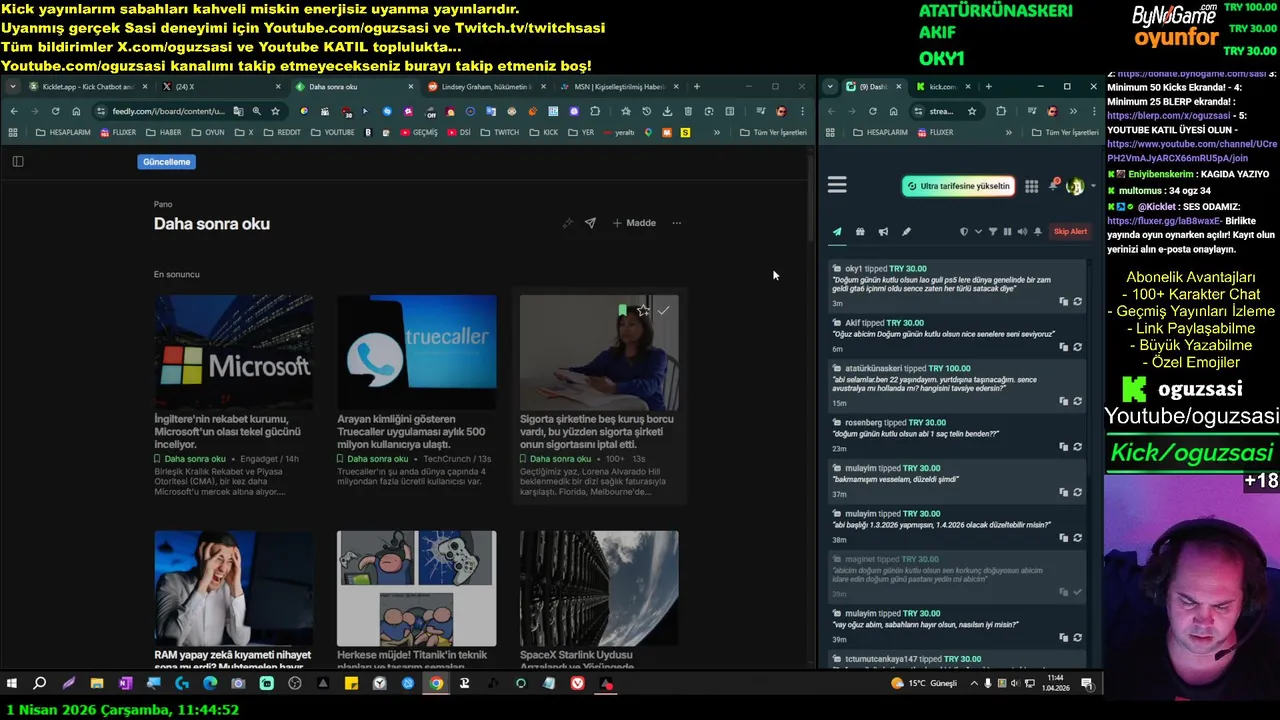Open the Chrome icon in the taskbar
The width and height of the screenshot is (1280, 720).
(x=436, y=684)
